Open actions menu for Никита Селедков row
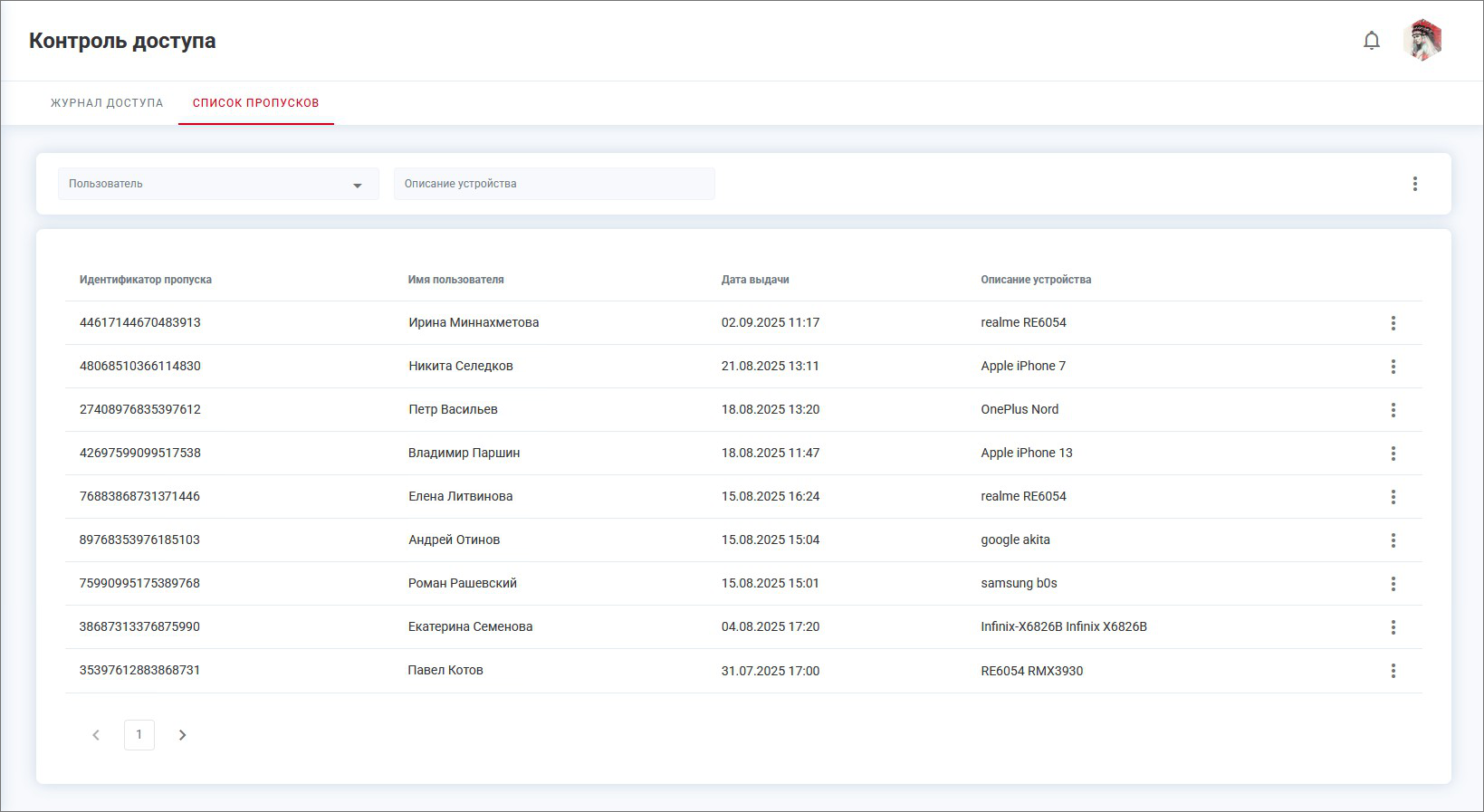Screen dimensions: 1484x812 click(1393, 367)
